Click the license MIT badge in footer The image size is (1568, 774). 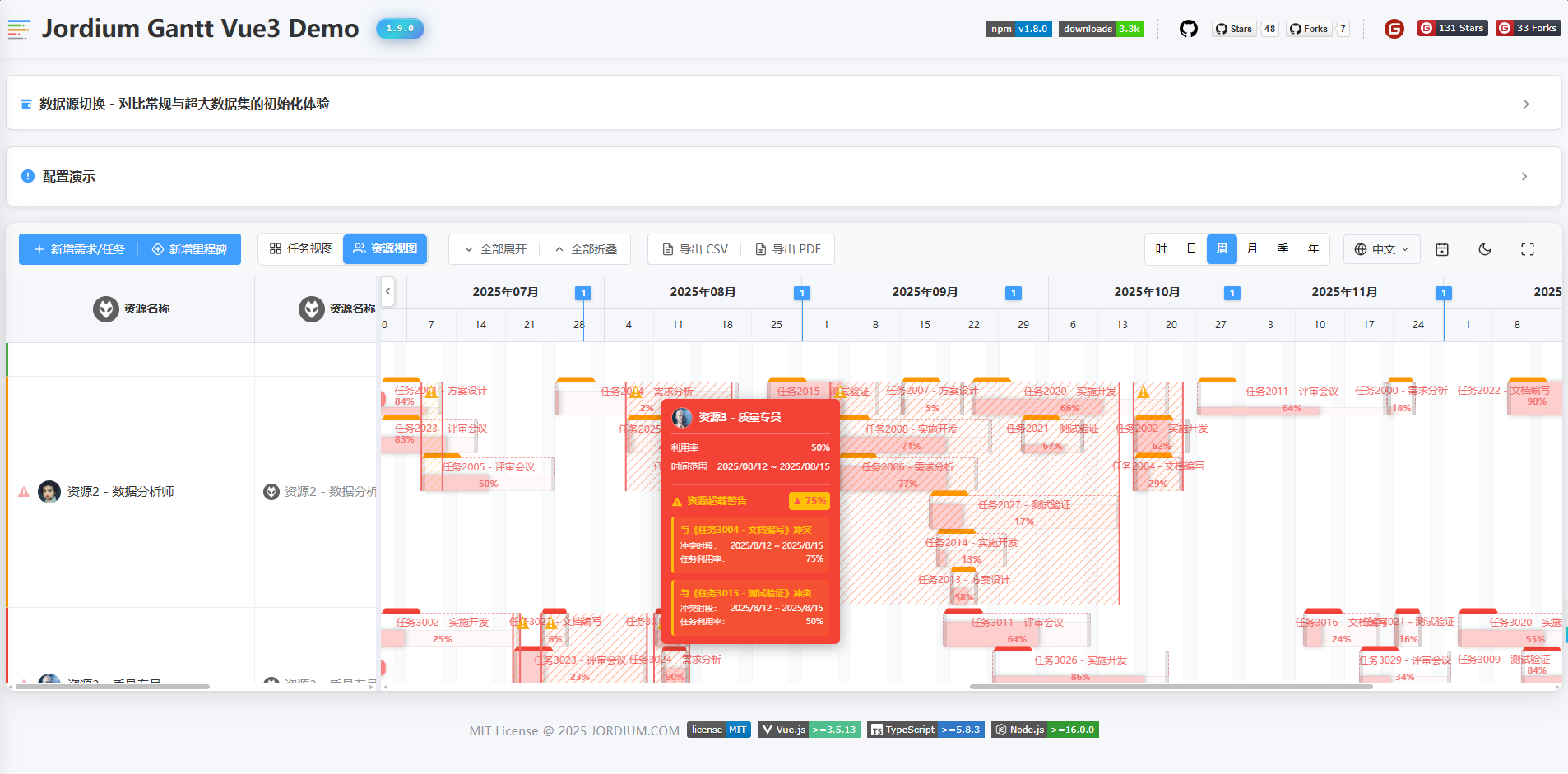[x=719, y=730]
